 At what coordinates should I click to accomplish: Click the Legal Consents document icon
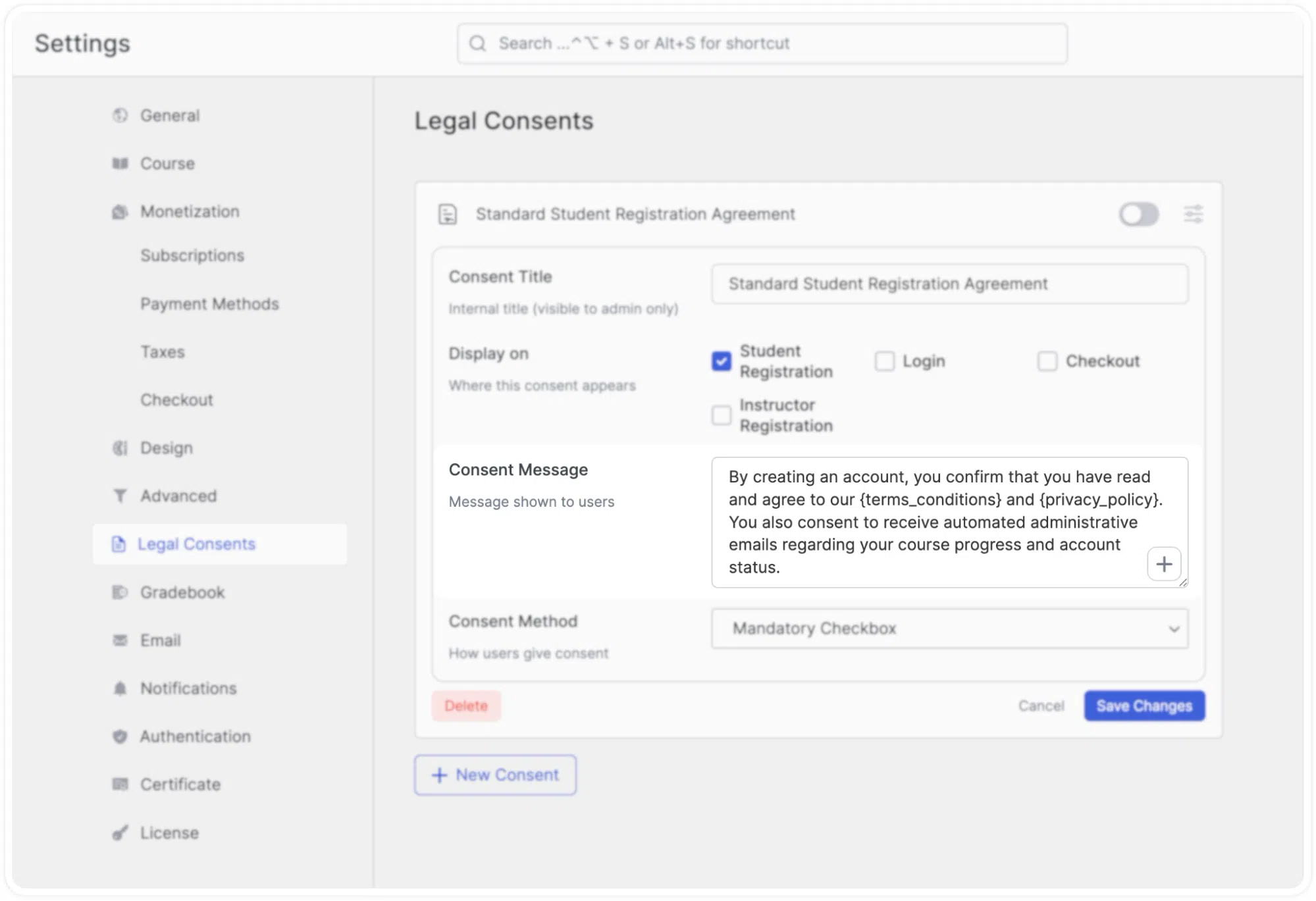tap(118, 544)
